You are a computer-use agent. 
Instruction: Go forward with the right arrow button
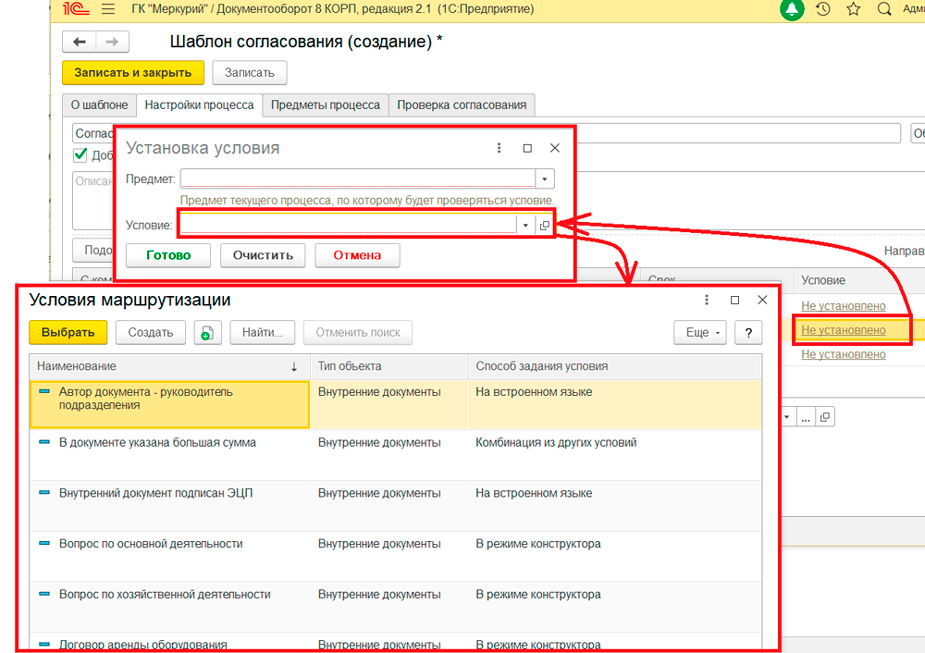(112, 42)
